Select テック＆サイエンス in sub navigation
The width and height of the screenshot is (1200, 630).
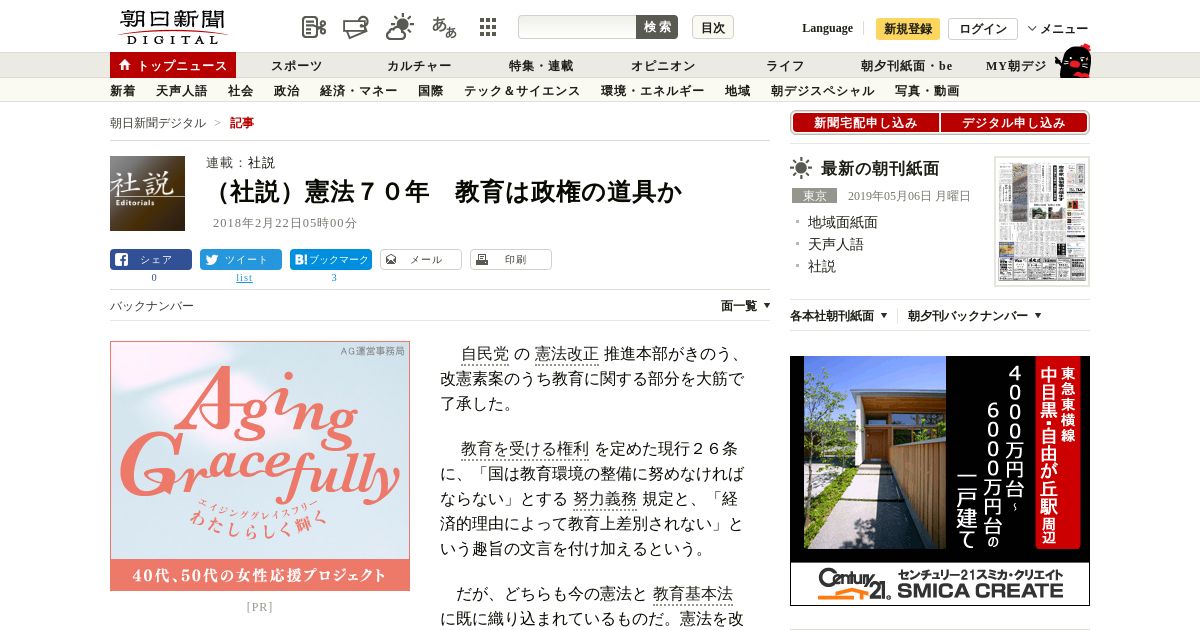[522, 91]
